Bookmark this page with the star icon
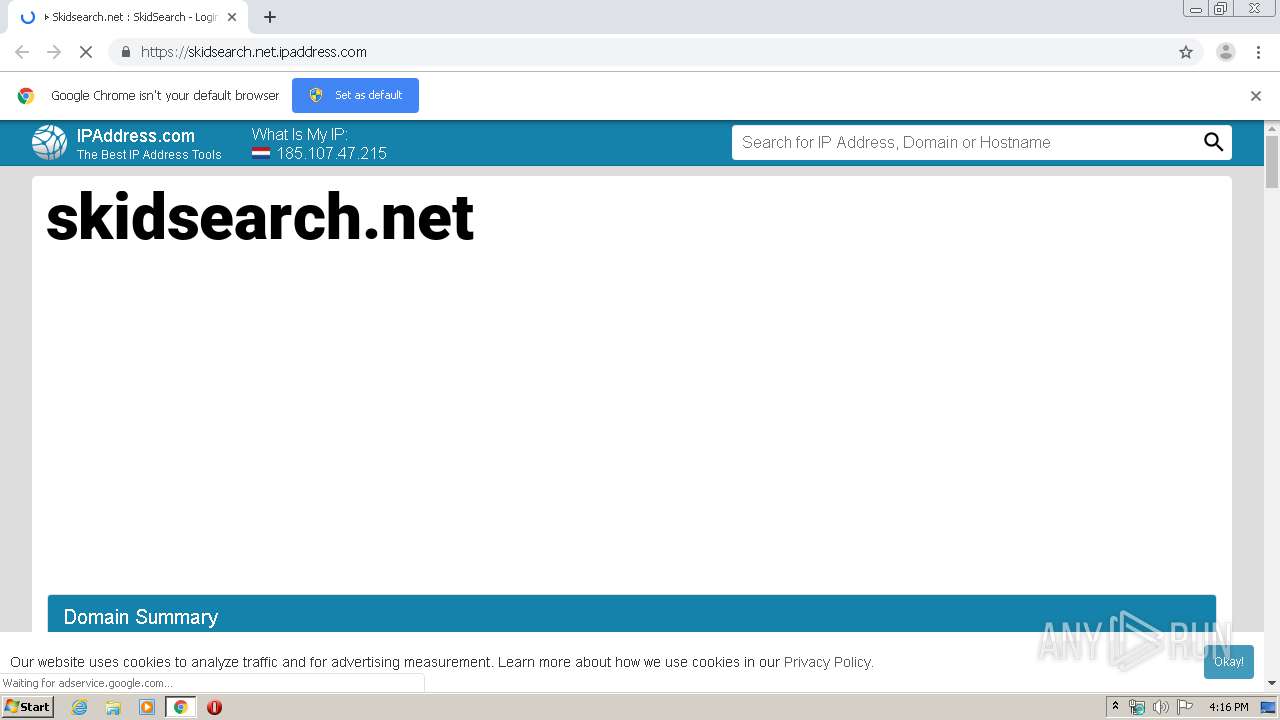1280x720 pixels. (x=1186, y=52)
